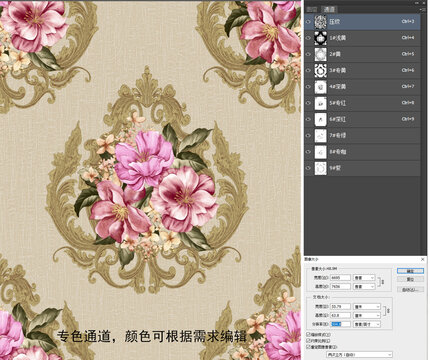Switch to the 图层 Layers tab

[312, 9]
